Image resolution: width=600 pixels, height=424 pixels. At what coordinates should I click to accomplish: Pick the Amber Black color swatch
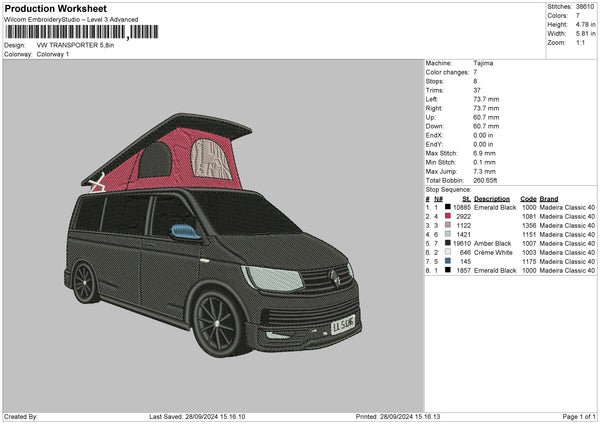pyautogui.click(x=446, y=243)
